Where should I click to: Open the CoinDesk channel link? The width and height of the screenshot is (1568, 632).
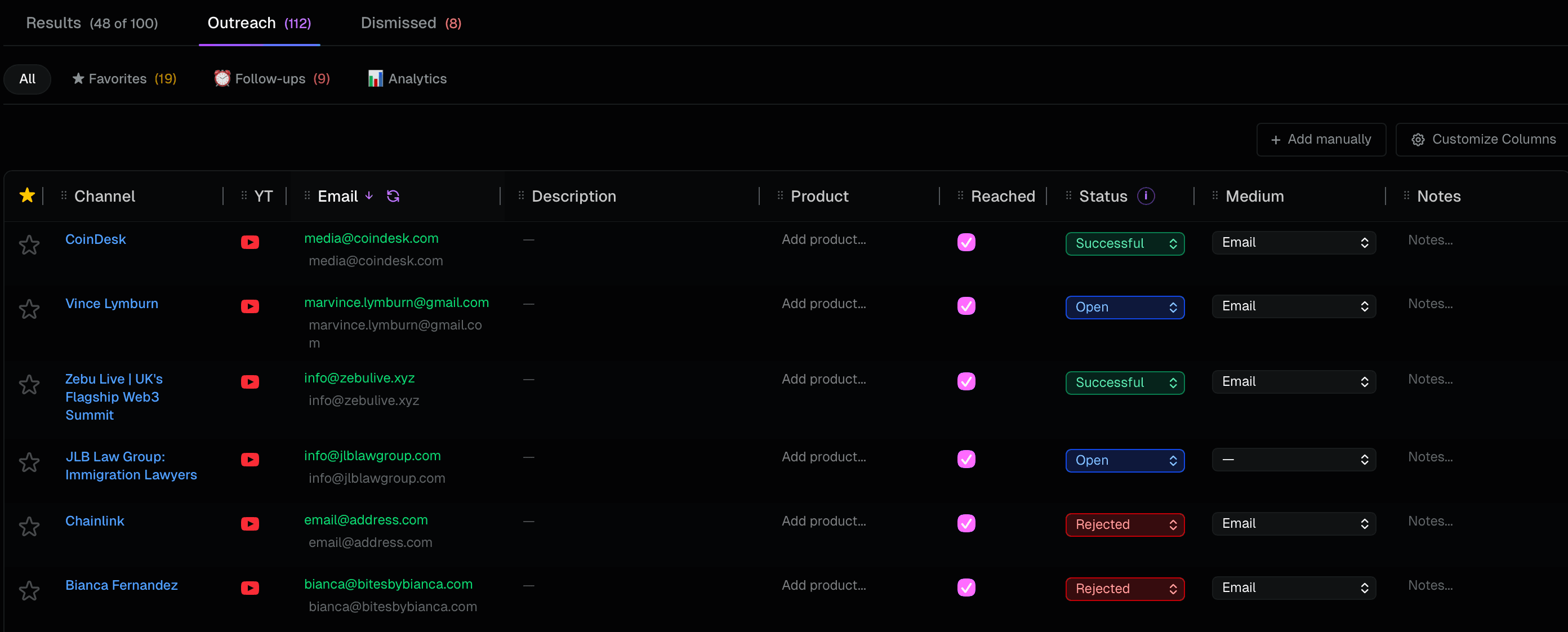(x=96, y=239)
